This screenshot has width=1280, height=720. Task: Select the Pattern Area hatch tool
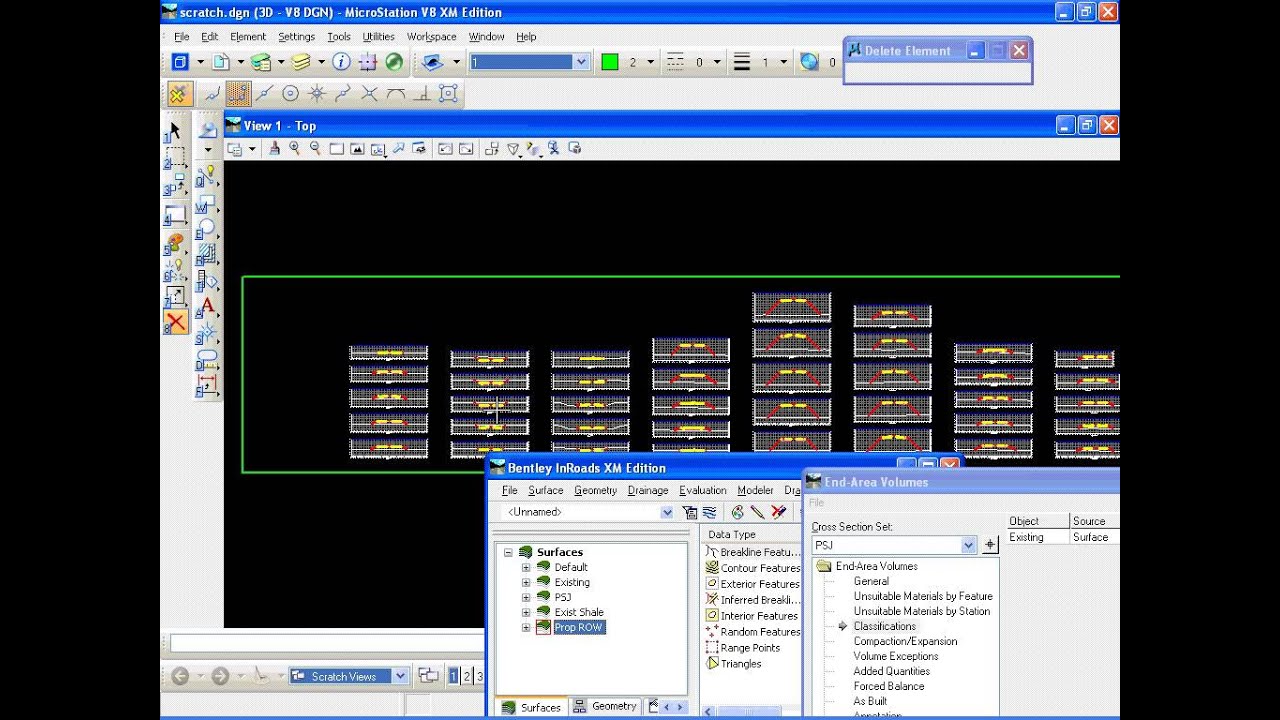click(207, 254)
